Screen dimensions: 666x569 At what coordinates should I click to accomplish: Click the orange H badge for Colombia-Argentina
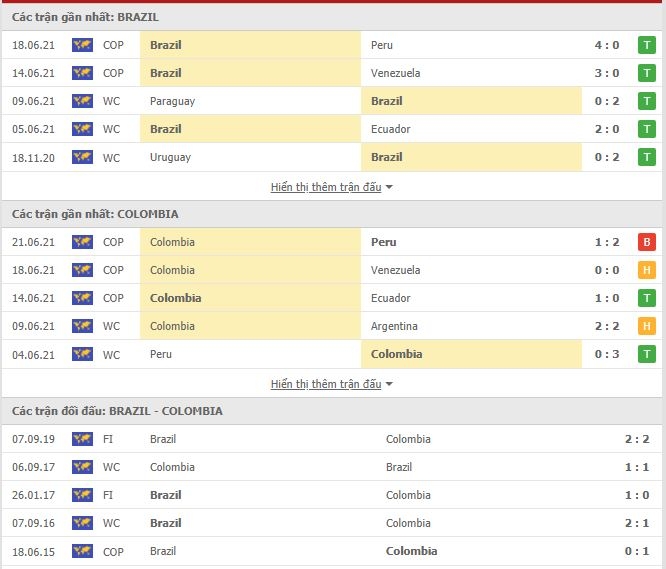coord(647,326)
